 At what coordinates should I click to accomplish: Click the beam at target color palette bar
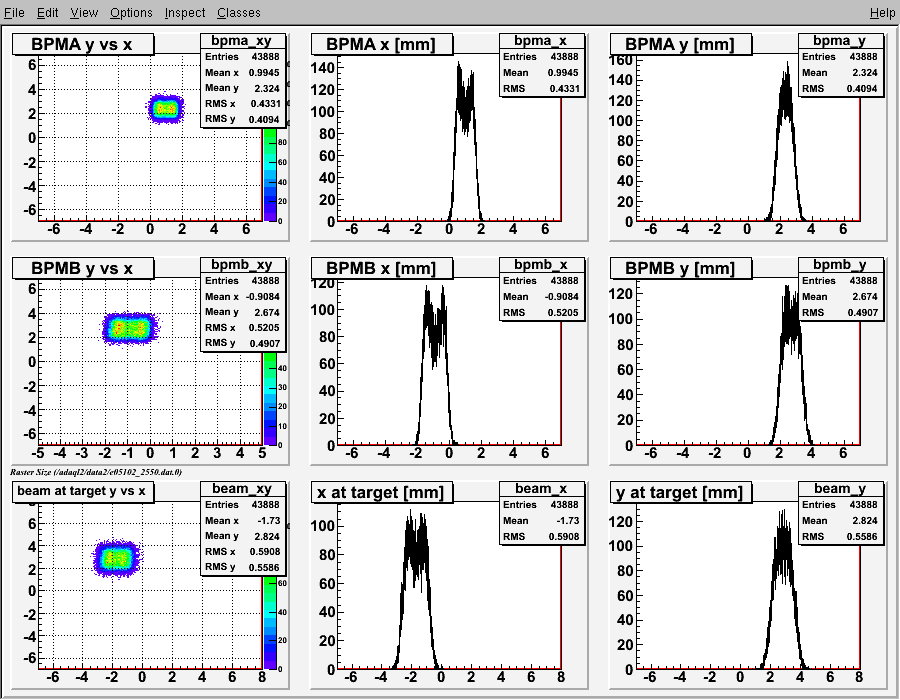270,623
